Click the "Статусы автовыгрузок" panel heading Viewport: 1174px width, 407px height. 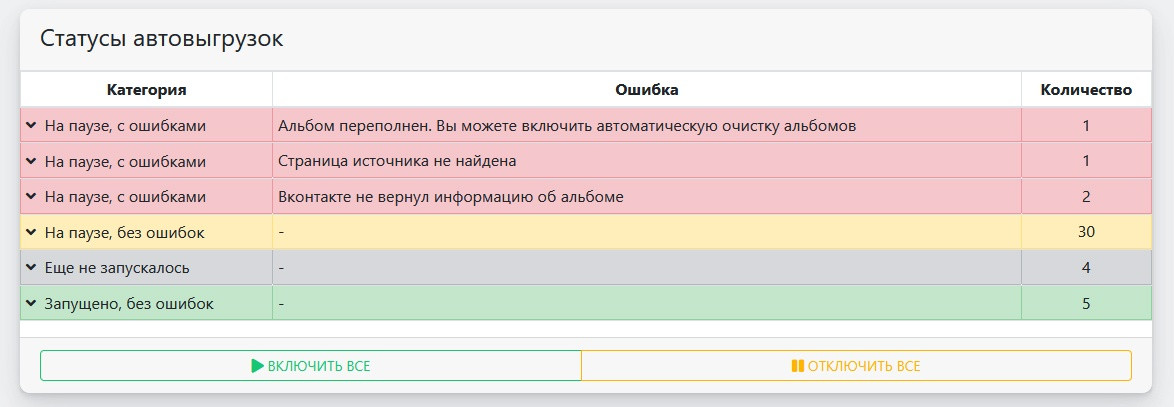click(161, 39)
